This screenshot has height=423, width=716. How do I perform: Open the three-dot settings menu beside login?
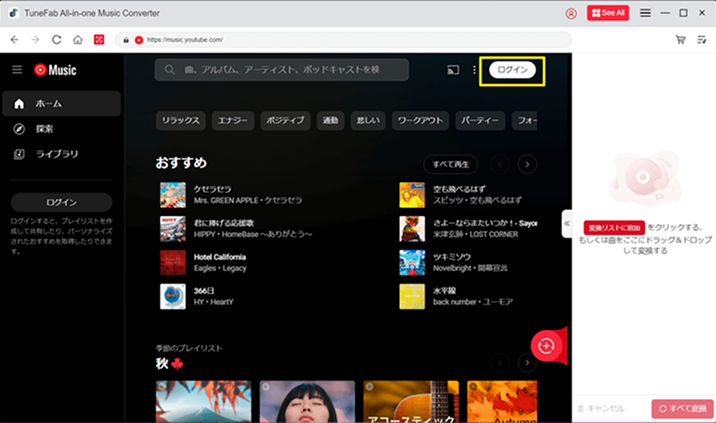point(474,70)
